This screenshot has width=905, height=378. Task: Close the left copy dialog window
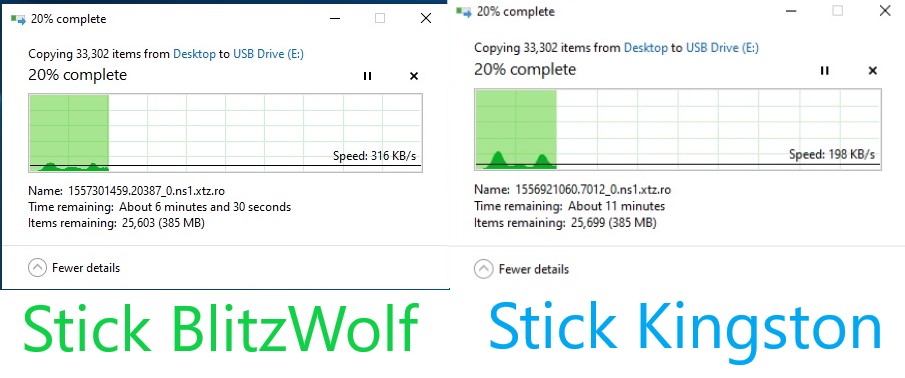click(426, 18)
